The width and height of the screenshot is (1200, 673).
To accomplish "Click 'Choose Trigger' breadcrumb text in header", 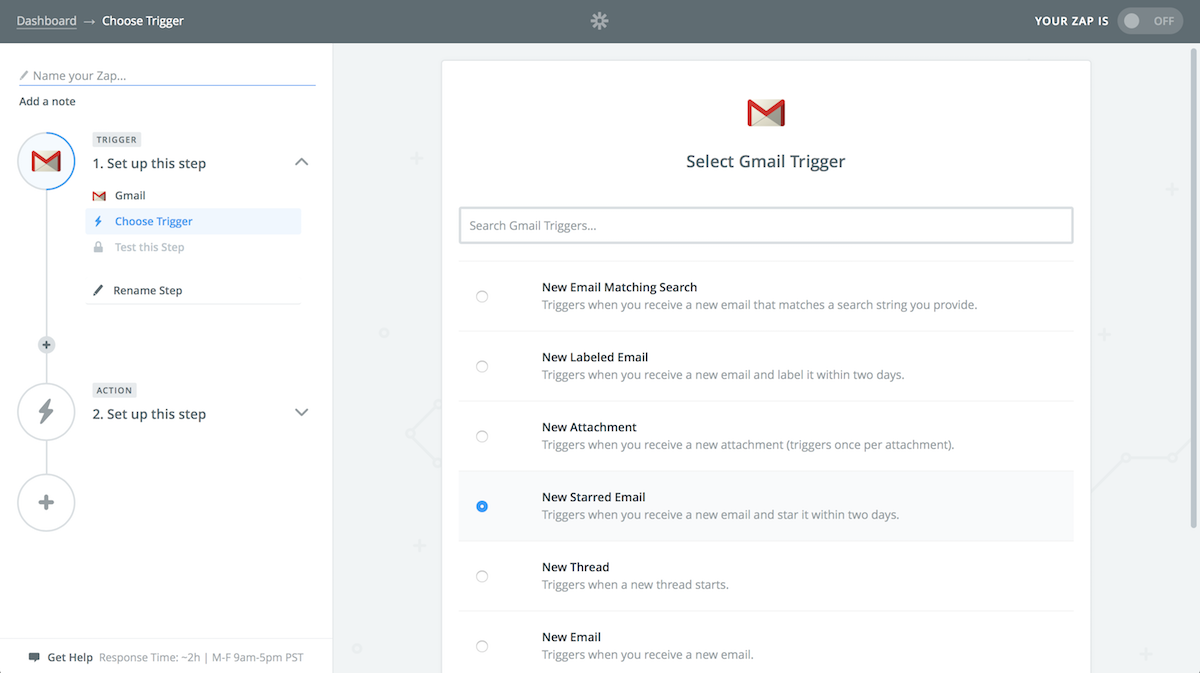I will (143, 20).
